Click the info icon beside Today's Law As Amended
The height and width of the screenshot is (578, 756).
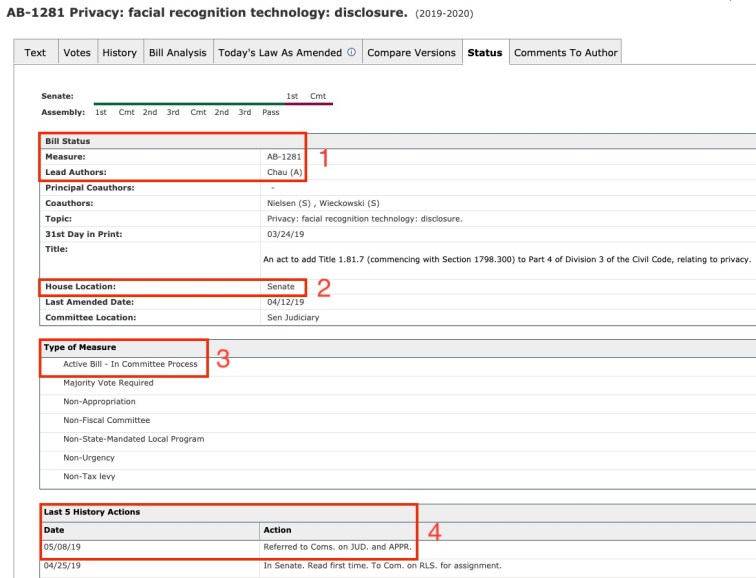pos(351,53)
